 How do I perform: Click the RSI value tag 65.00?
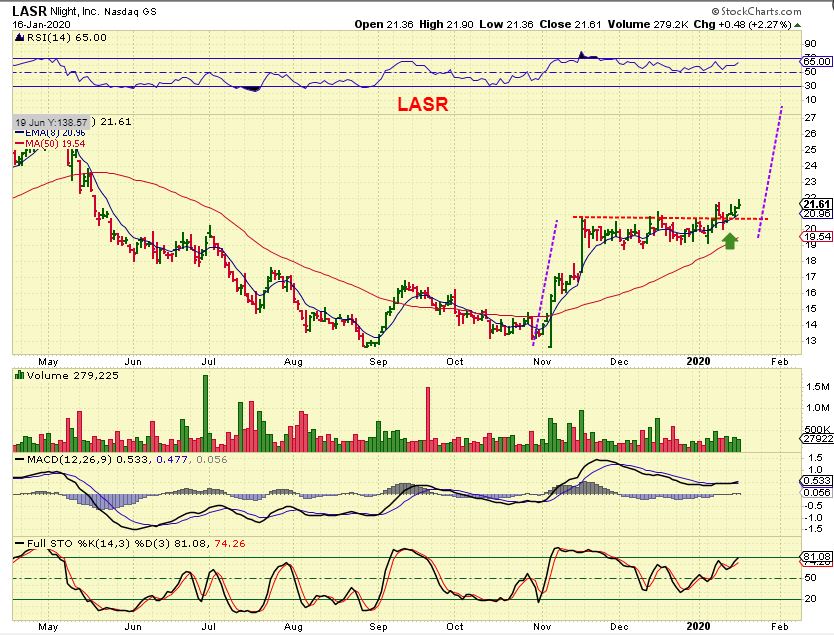(816, 62)
